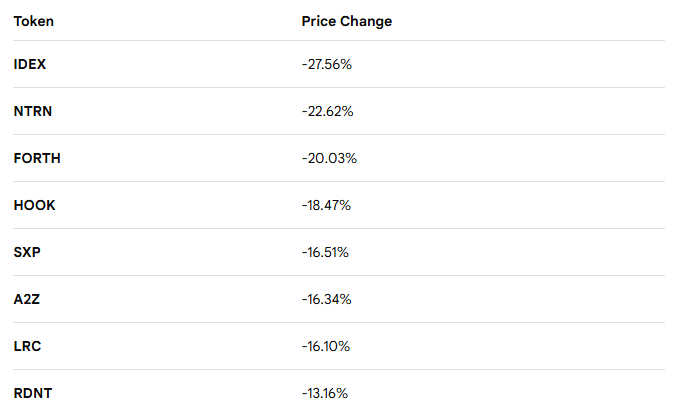Screen dimensions: 683x408
Task: Select the LRC token name
Action: click(27, 346)
